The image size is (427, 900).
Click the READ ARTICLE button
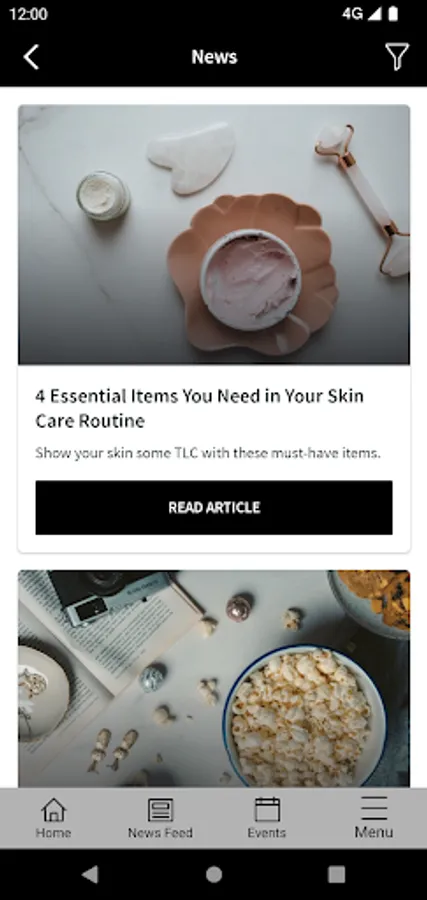tap(214, 507)
